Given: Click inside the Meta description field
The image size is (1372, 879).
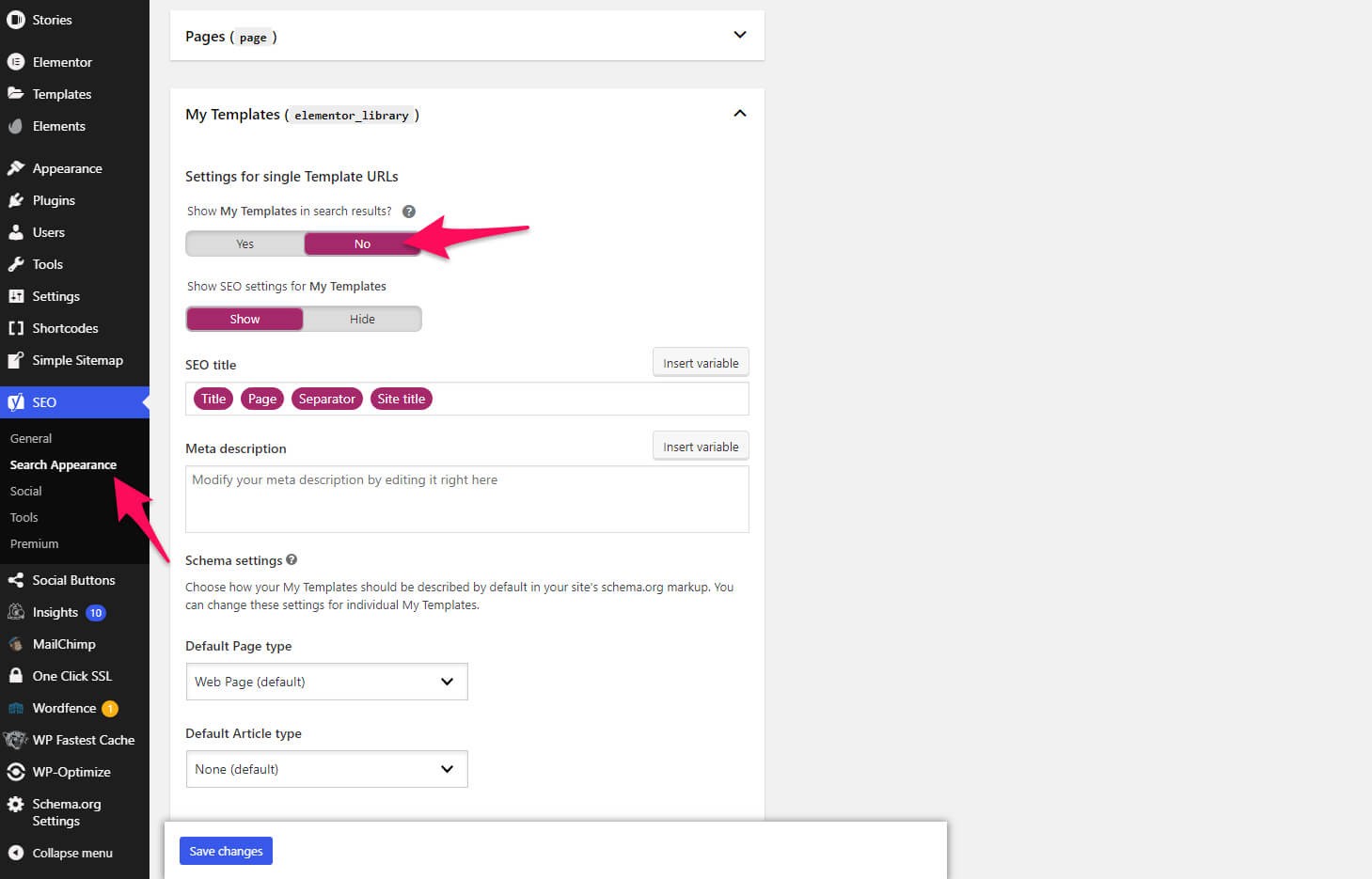Looking at the screenshot, I should point(466,498).
